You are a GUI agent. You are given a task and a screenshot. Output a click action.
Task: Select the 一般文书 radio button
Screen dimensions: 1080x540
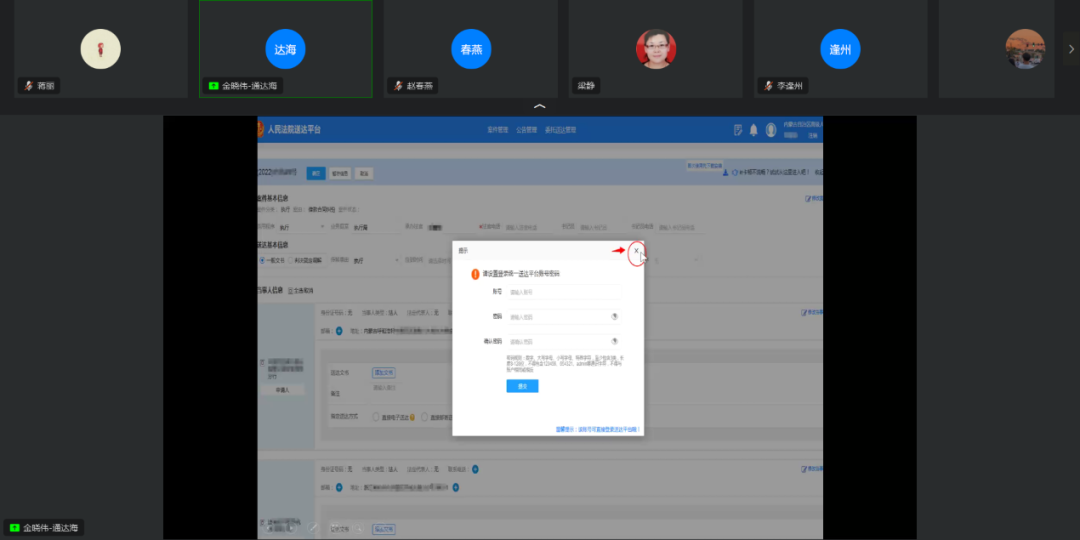262,260
